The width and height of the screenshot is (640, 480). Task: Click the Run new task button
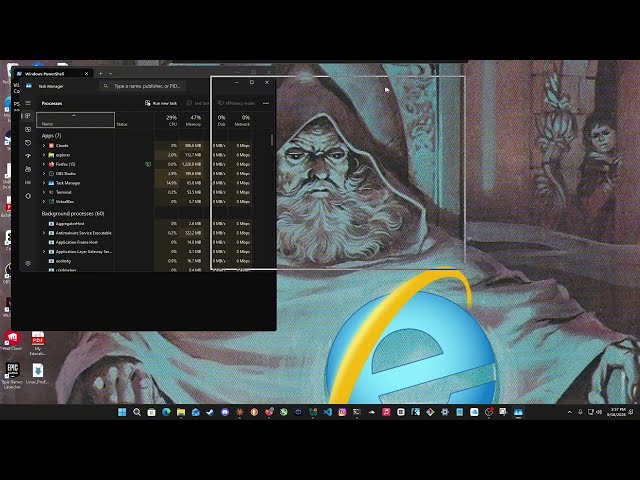[x=161, y=103]
